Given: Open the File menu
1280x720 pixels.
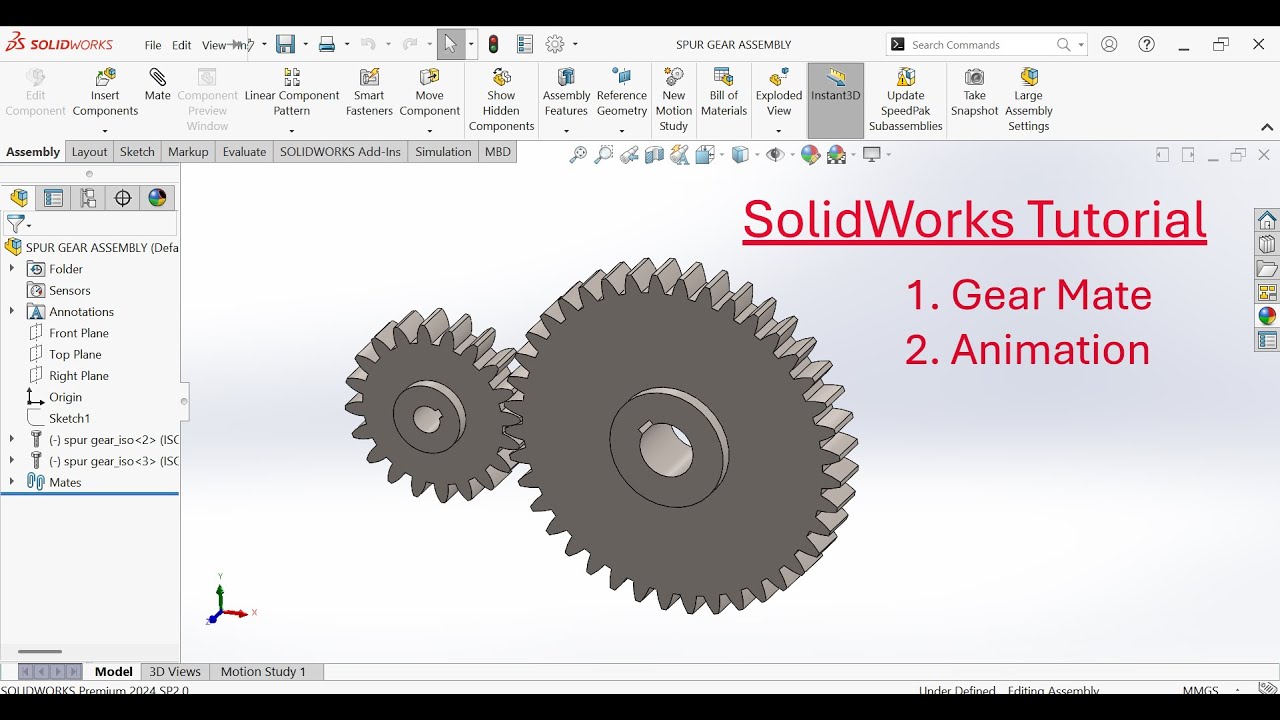Looking at the screenshot, I should coord(153,45).
